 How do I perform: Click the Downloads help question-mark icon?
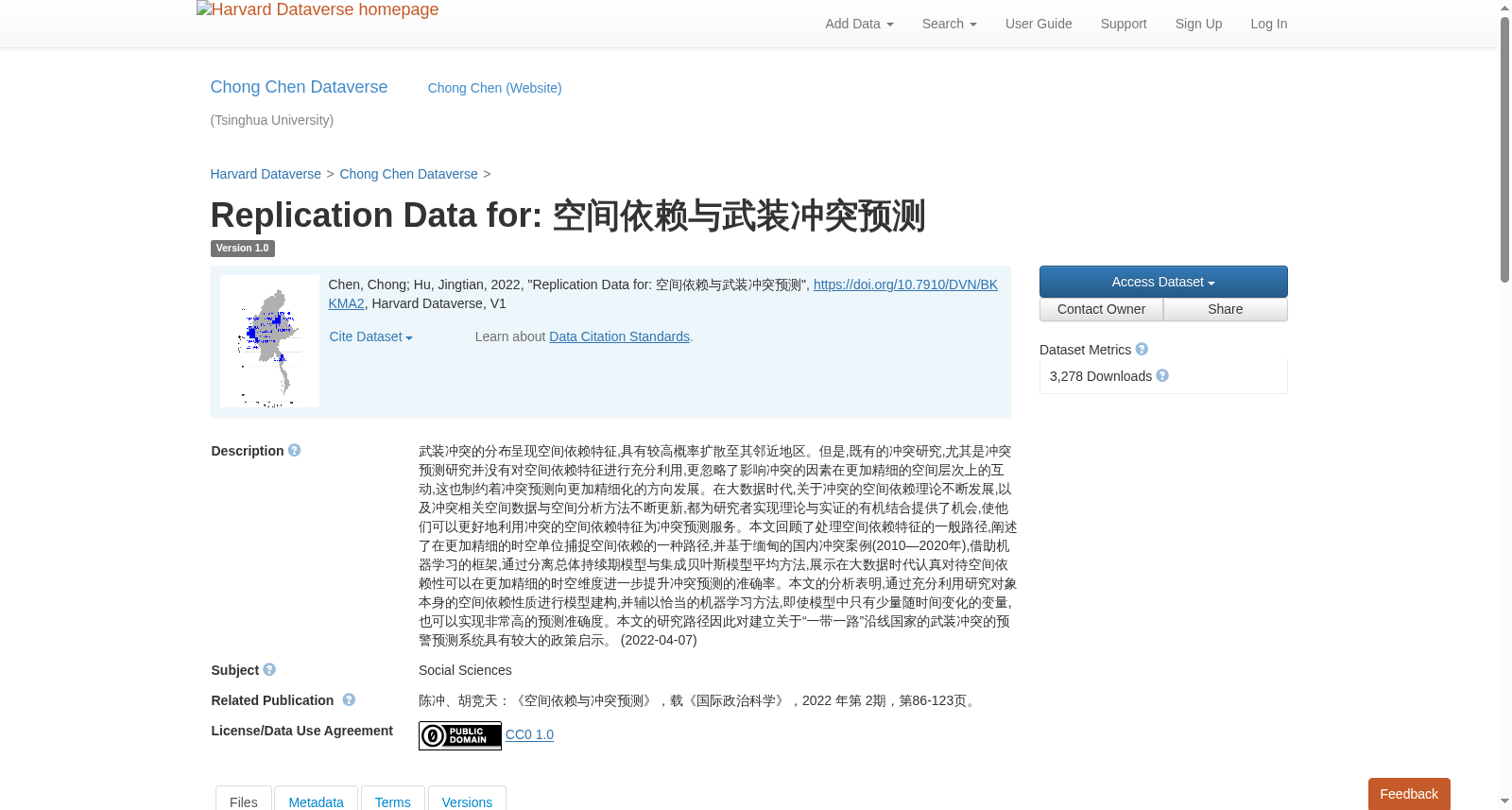tap(1162, 376)
